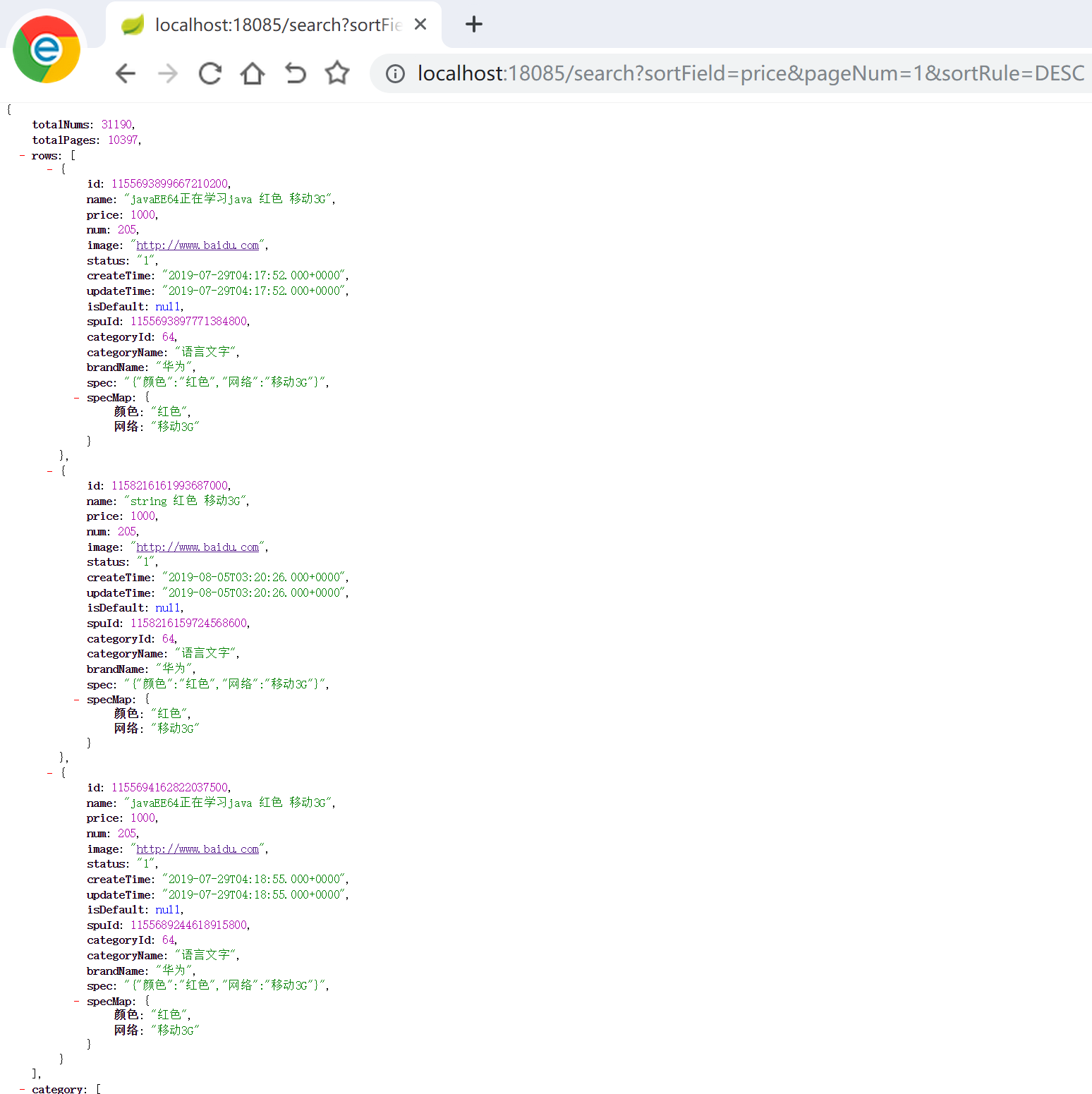
Task: View site info circle icon
Action: coord(396,73)
